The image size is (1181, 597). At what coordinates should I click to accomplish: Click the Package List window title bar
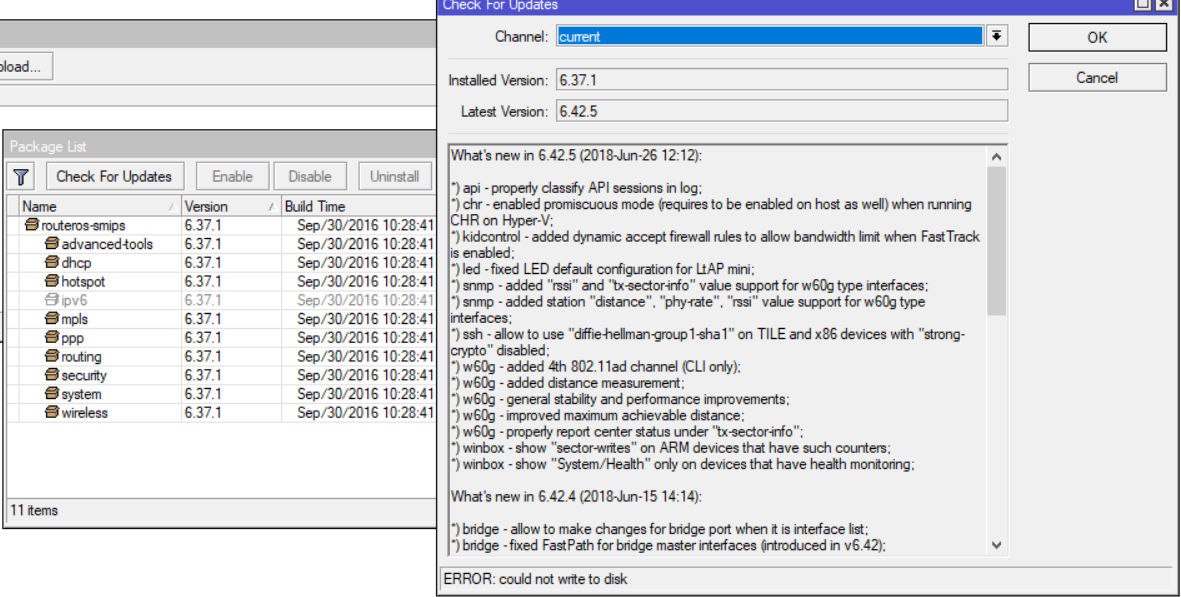[221, 146]
